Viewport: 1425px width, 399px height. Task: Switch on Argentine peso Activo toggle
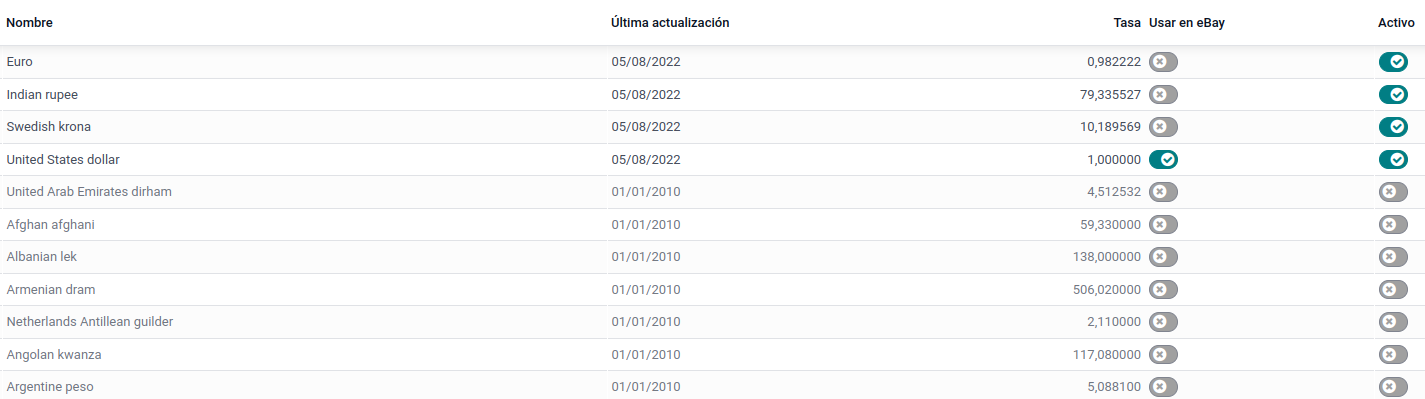(x=1393, y=387)
